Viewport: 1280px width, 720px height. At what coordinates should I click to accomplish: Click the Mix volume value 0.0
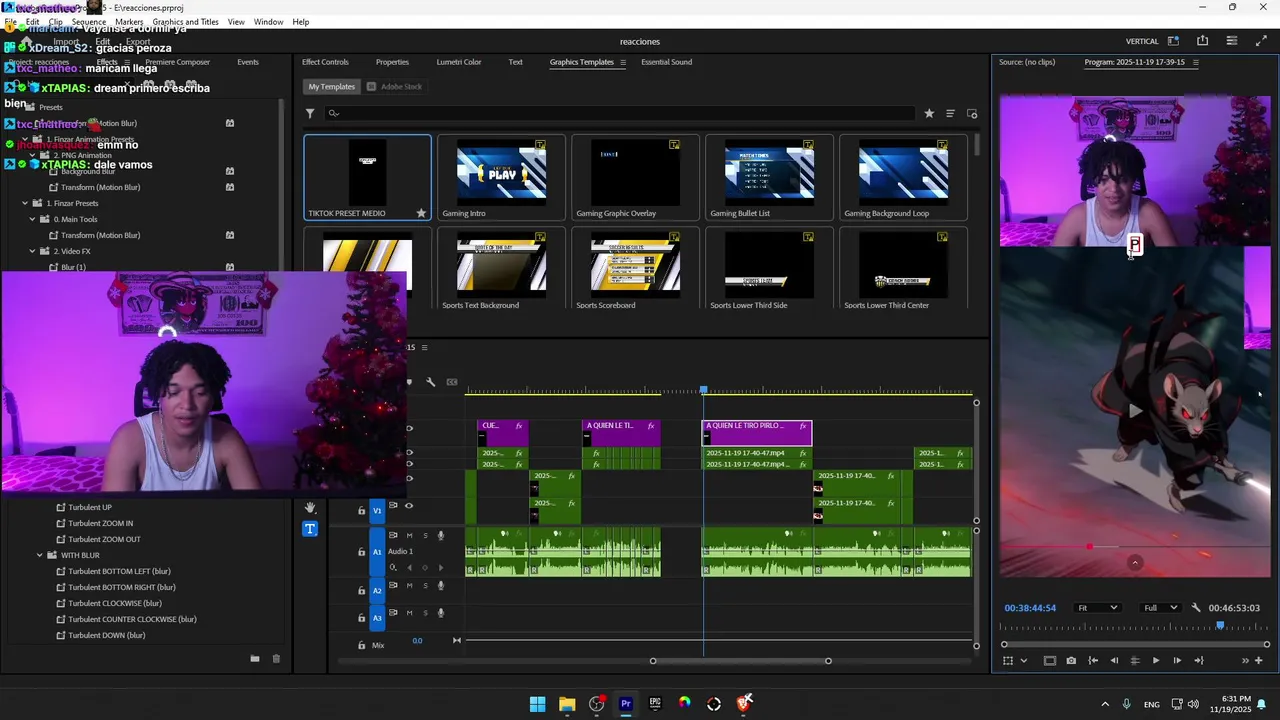point(417,641)
